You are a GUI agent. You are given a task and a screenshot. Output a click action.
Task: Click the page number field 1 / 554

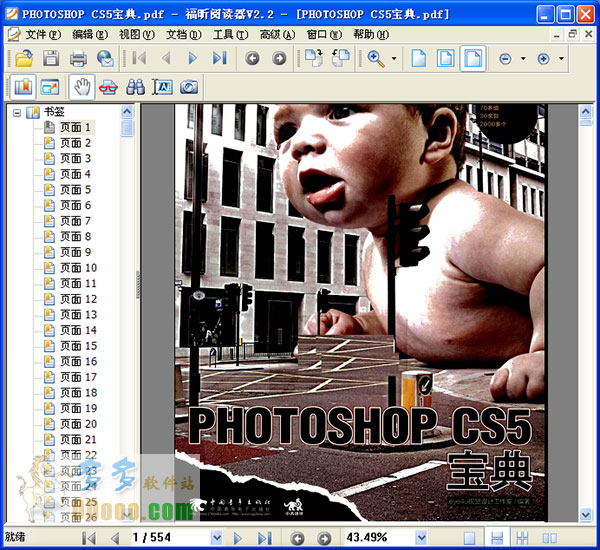click(x=170, y=537)
